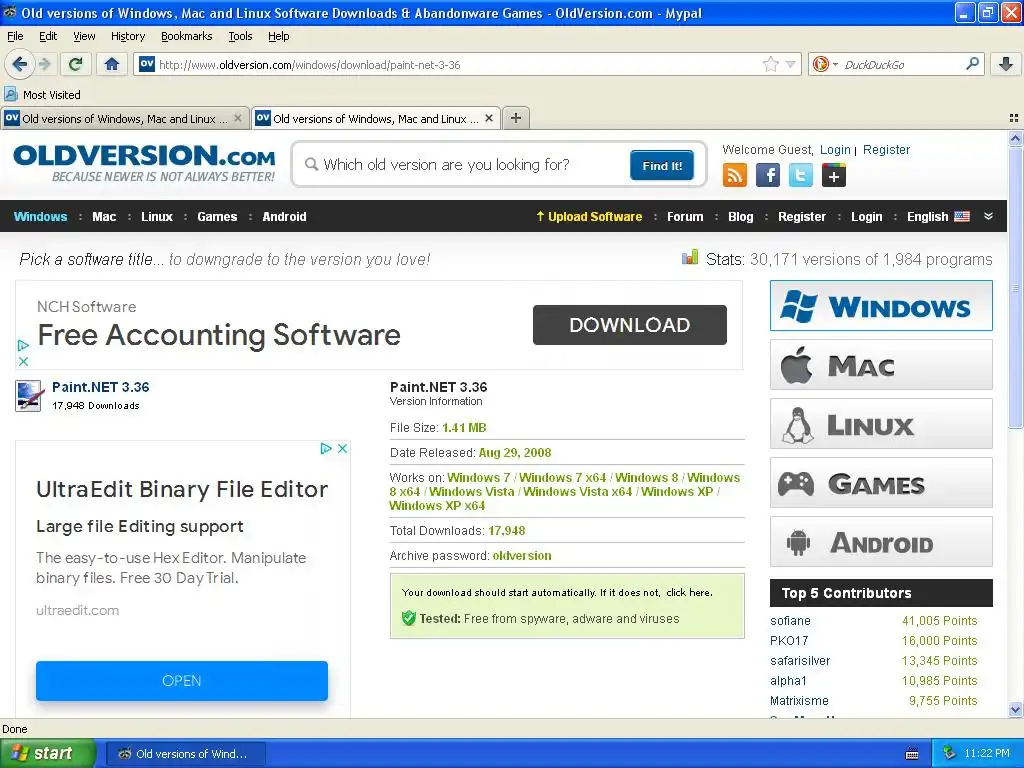1024x768 pixels.
Task: Open the History menu
Action: tap(127, 36)
